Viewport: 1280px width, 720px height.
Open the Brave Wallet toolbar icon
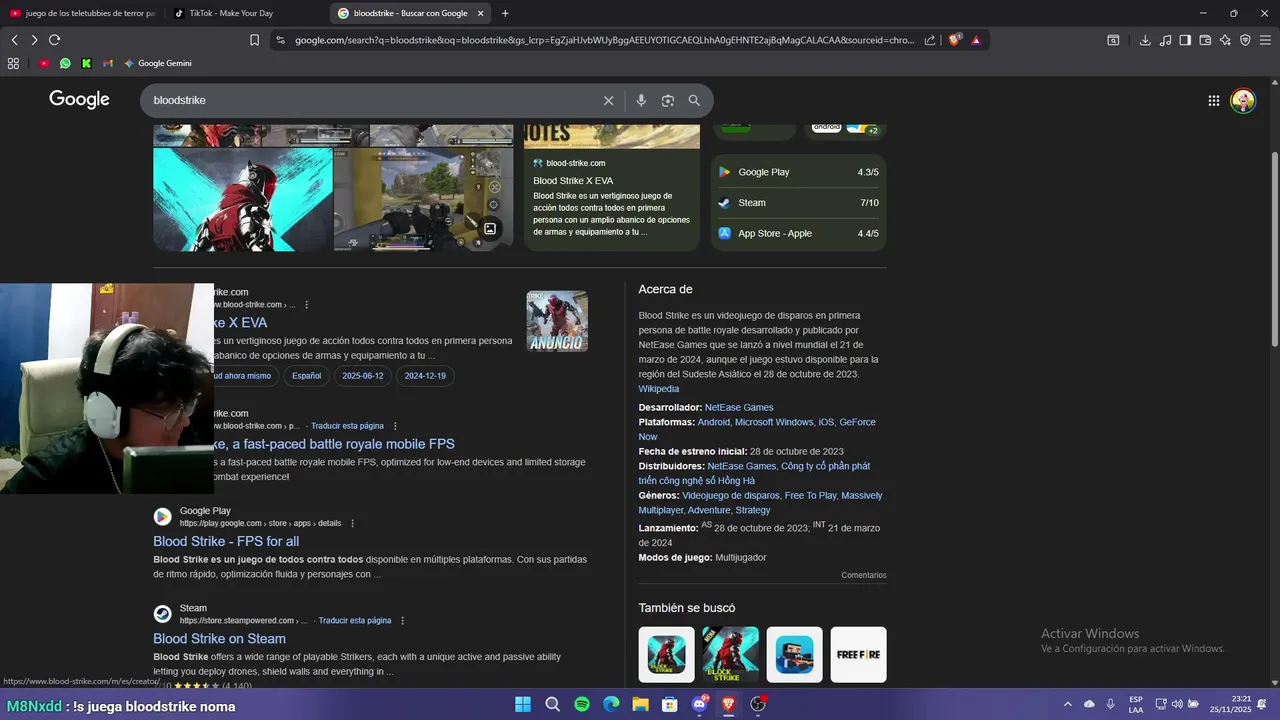click(1205, 40)
